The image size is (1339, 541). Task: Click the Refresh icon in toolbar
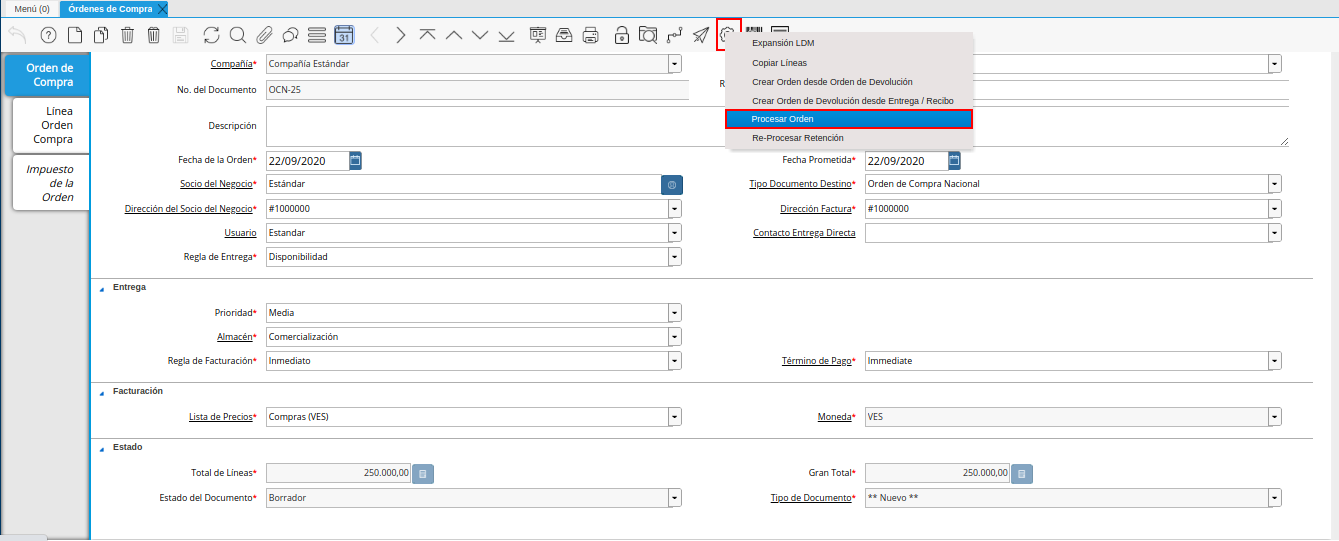[211, 35]
